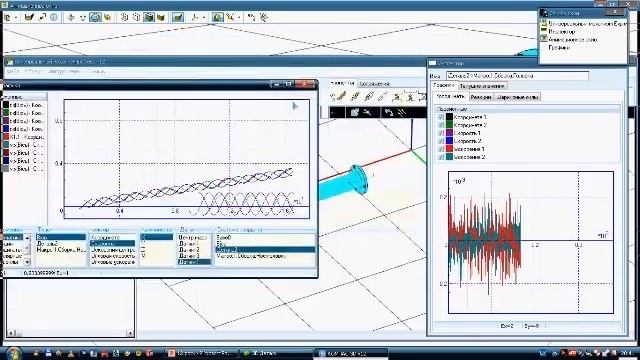The image size is (640, 360).
Task: Select Инспектор in the small window list
Action: 562,31
